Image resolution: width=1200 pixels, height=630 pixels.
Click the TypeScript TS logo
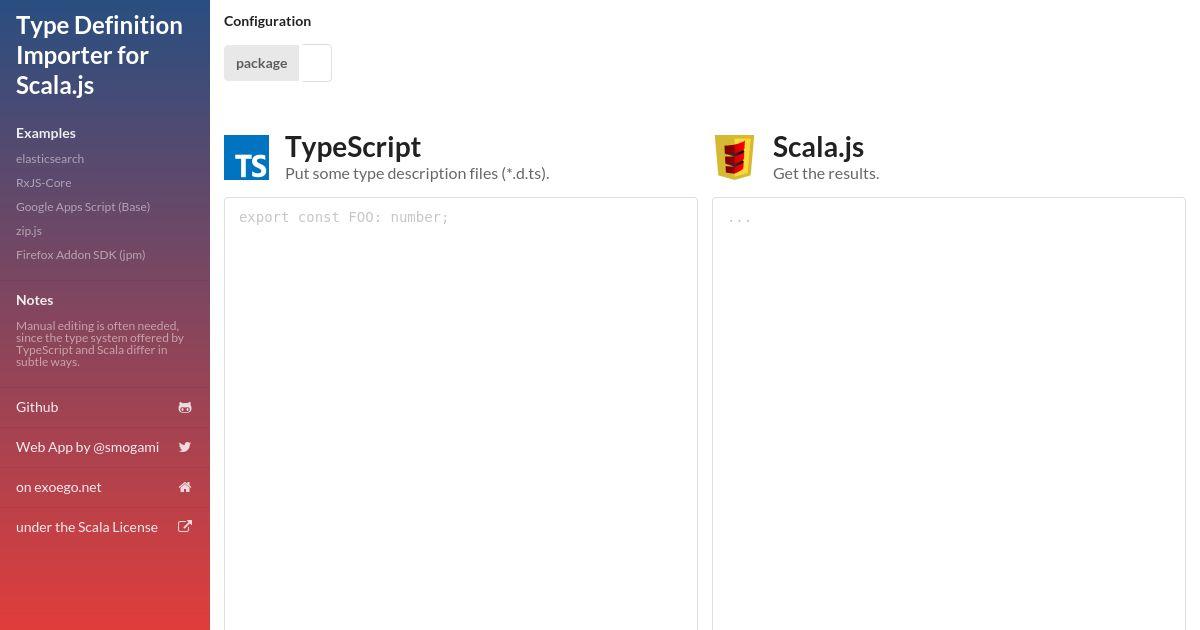coord(246,157)
